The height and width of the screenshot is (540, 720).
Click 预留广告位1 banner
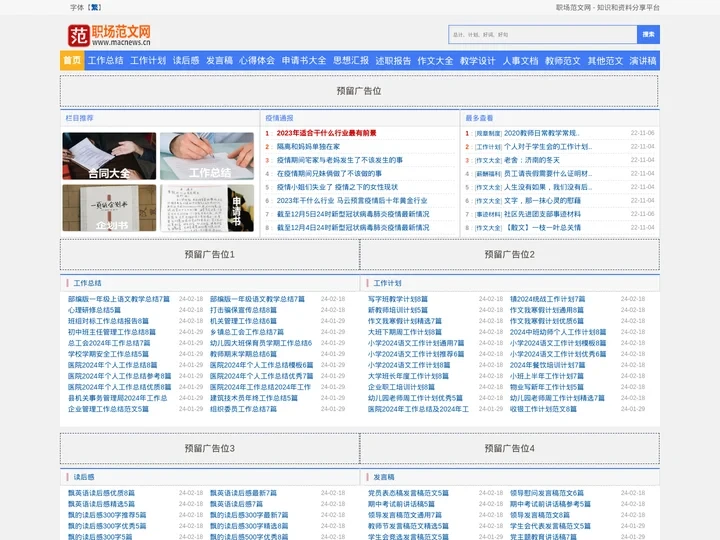pos(210,254)
